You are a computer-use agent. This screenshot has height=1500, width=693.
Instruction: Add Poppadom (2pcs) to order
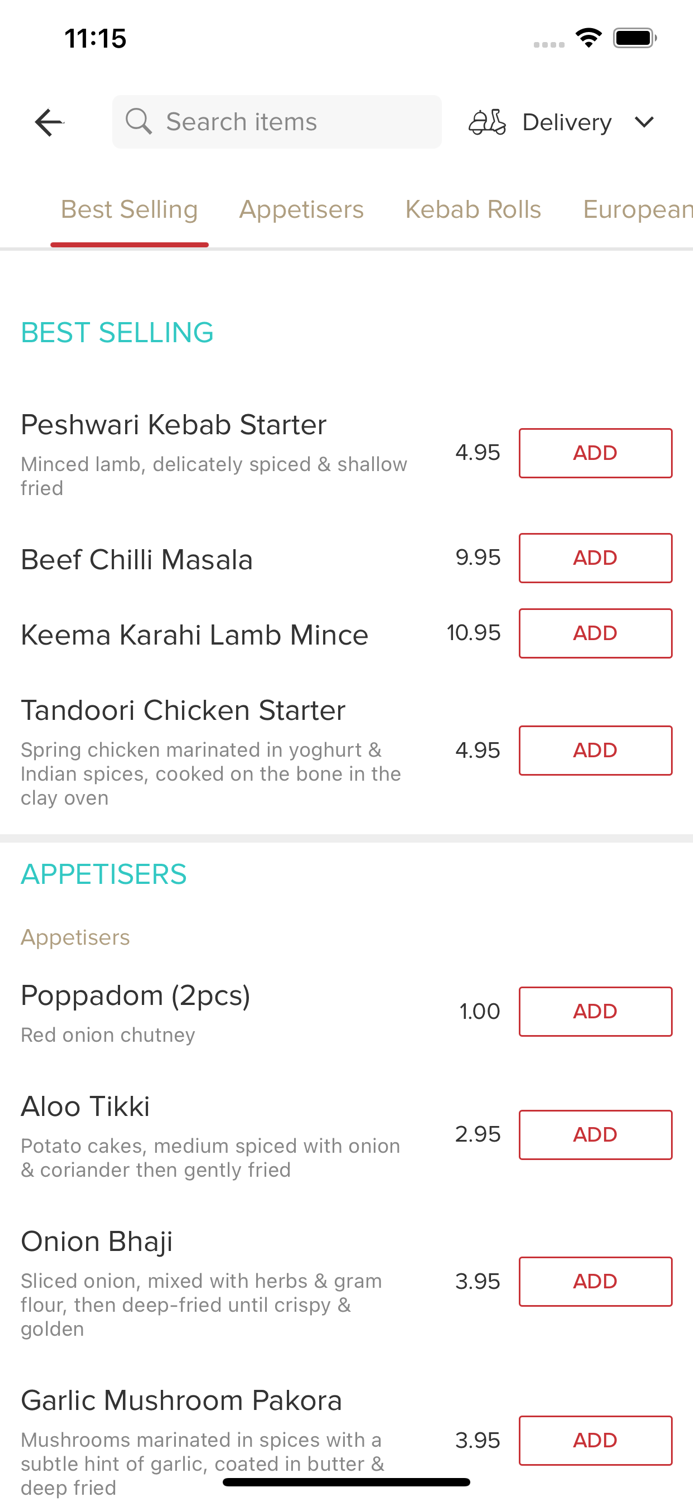(x=595, y=1011)
